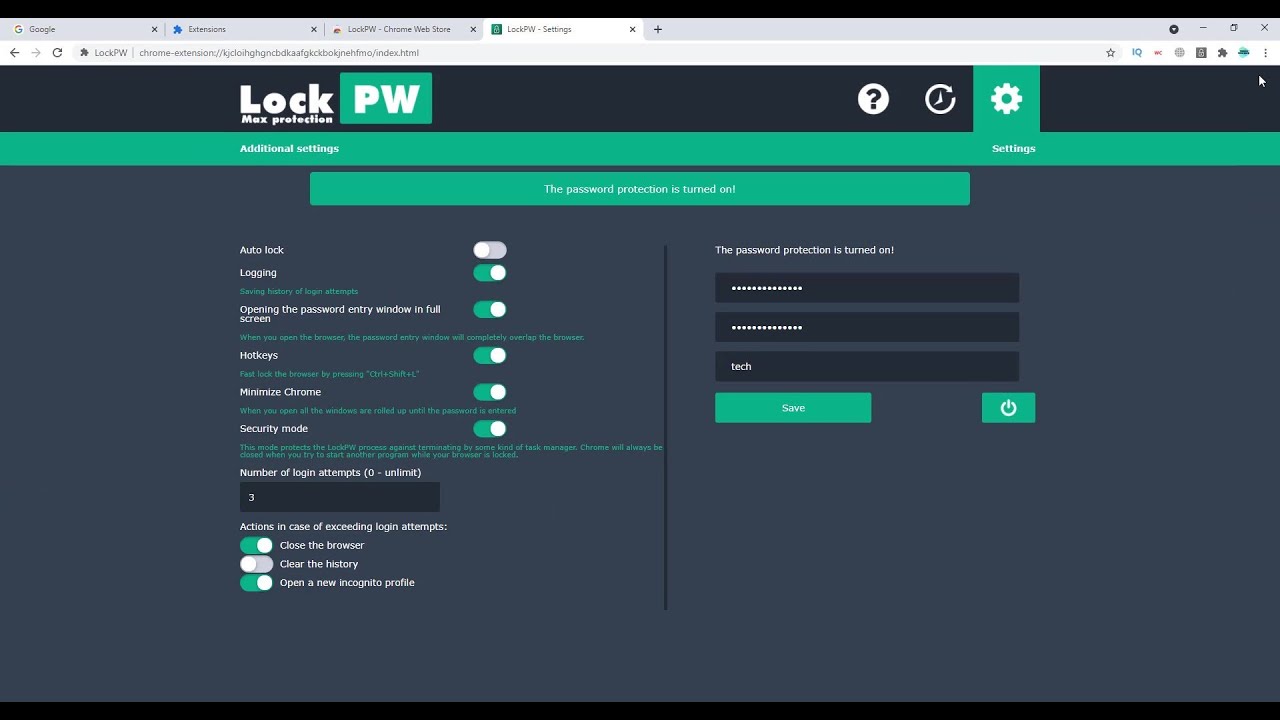Save the password settings
Screen dimensions: 1280x720
(793, 408)
